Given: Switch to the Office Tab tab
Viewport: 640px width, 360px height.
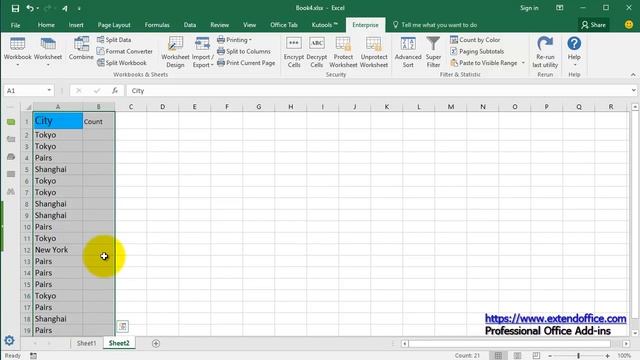Looking at the screenshot, I should [x=284, y=25].
